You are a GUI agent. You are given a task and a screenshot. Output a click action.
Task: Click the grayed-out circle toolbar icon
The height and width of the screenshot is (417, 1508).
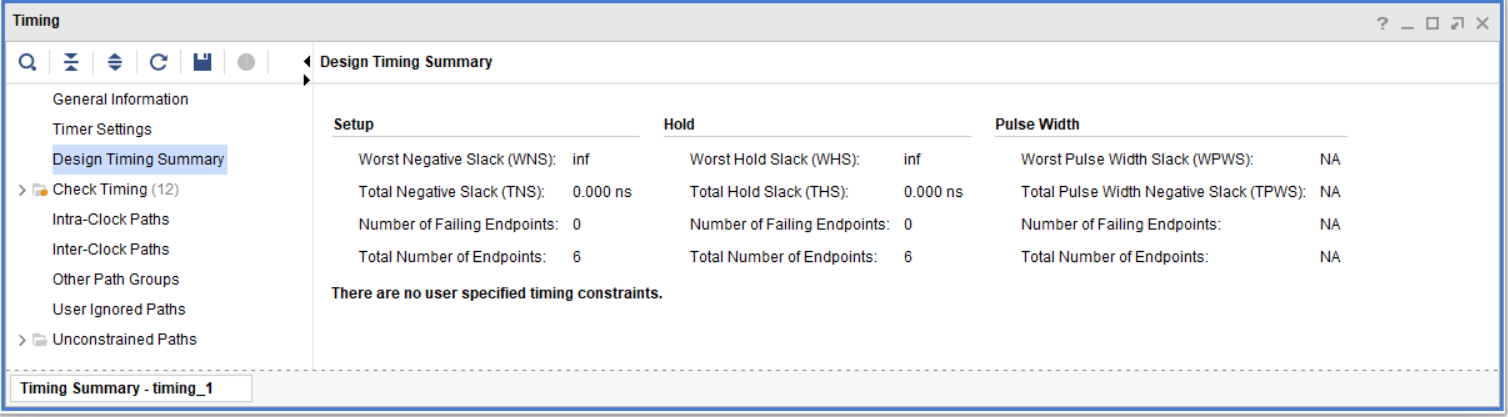coord(246,62)
